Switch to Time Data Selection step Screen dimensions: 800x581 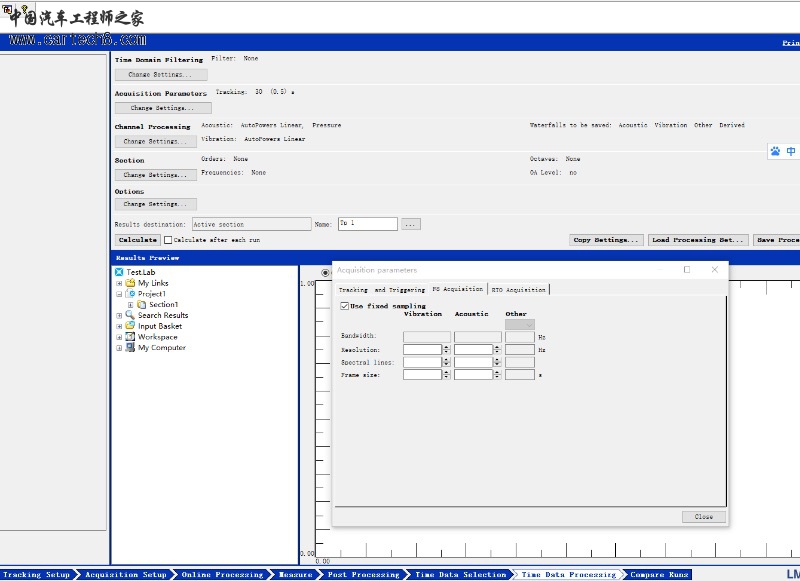[x=460, y=574]
